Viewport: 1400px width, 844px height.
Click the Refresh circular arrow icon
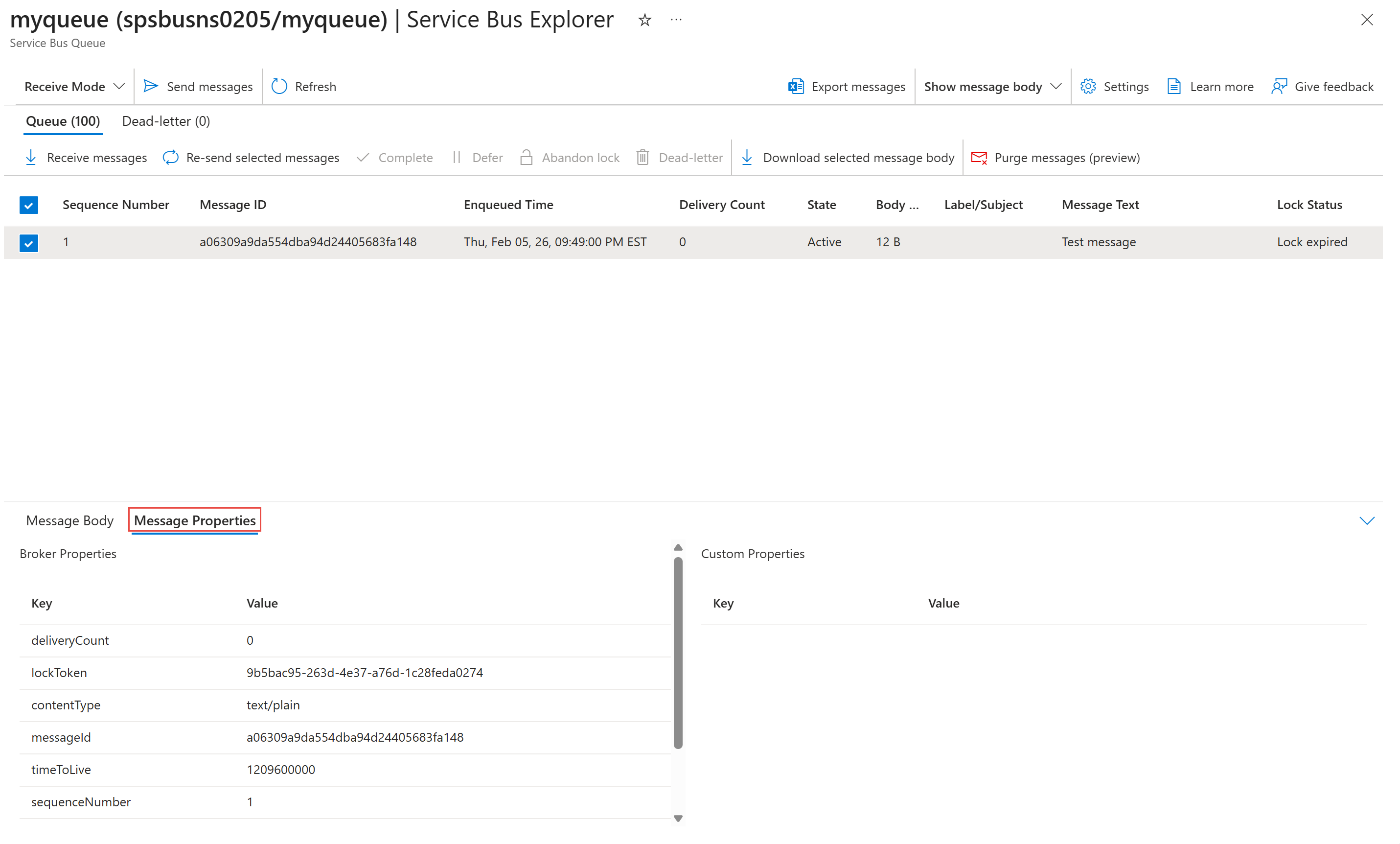pyautogui.click(x=279, y=86)
